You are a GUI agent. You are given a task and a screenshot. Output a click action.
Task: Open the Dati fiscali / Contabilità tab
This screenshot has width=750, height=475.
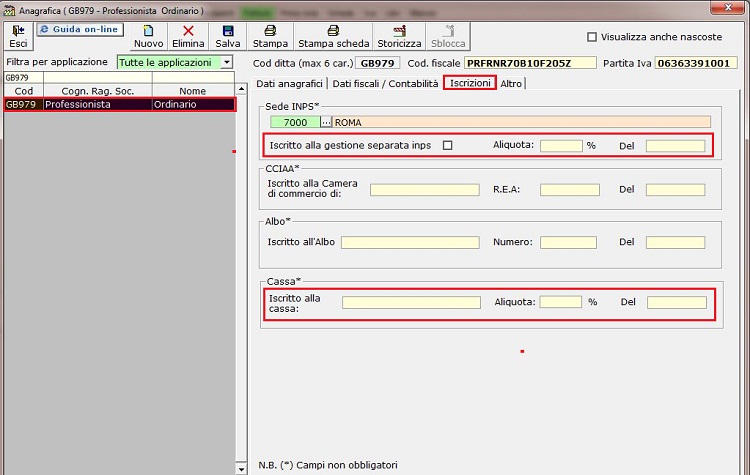click(385, 84)
